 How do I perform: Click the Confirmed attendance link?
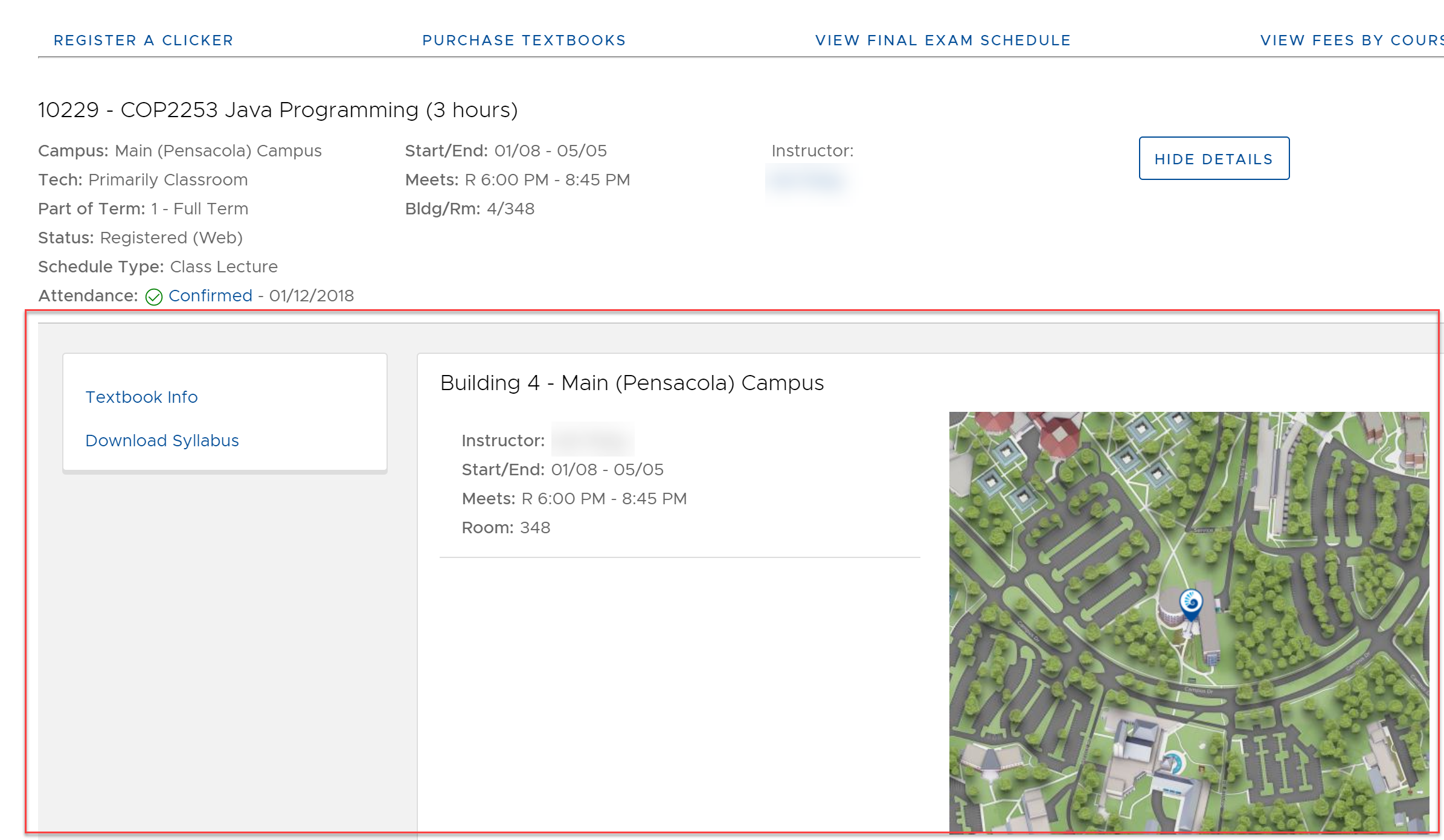tap(210, 296)
